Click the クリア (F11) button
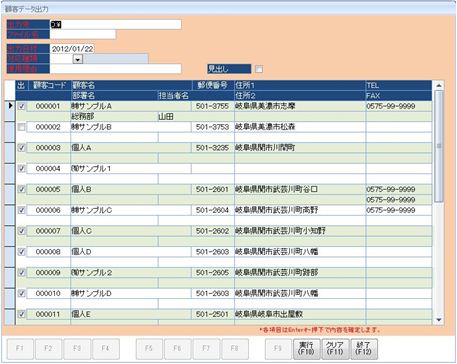This screenshot has width=457, height=364. click(x=335, y=349)
